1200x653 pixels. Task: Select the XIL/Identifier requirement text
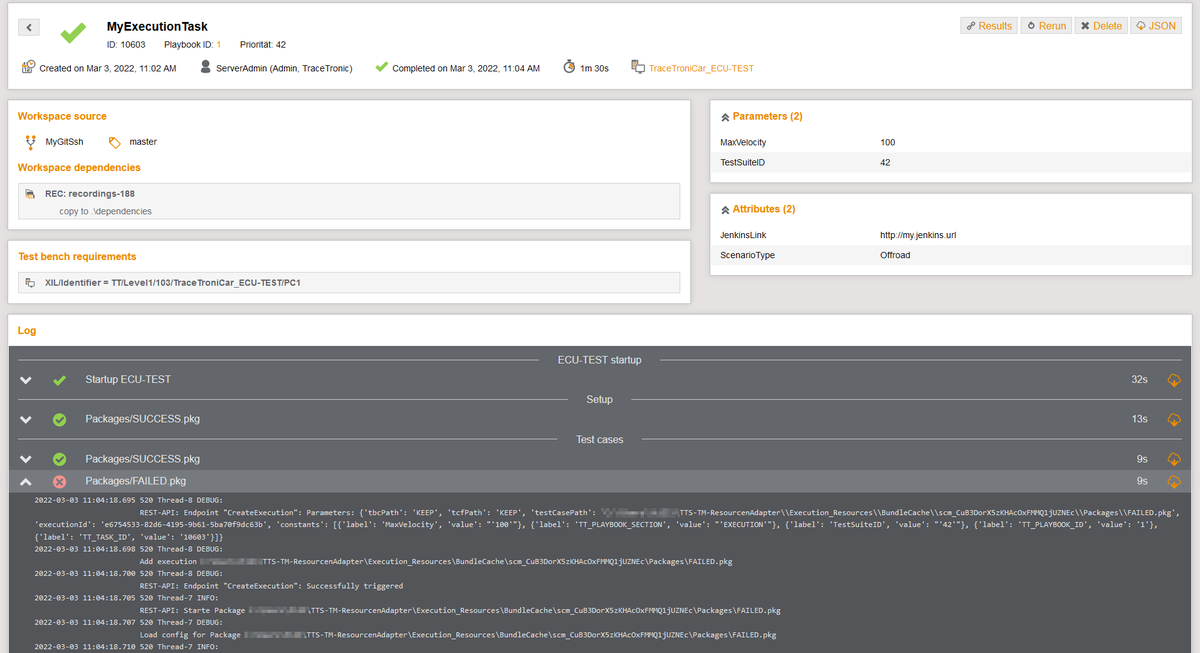click(173, 283)
